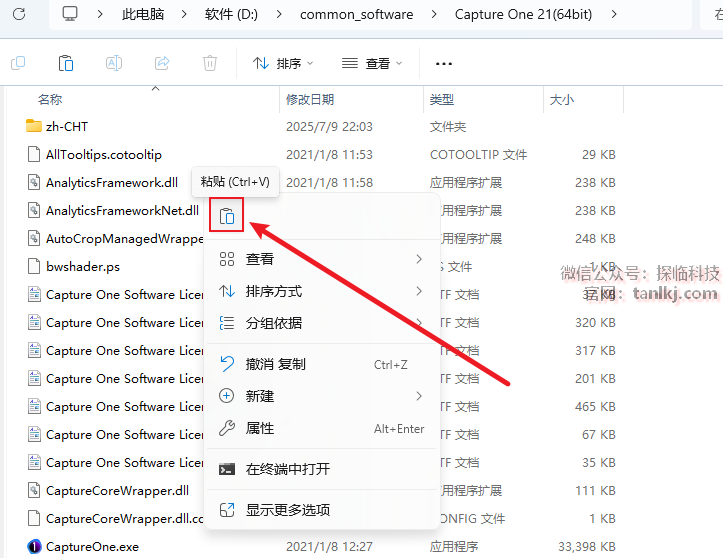723x558 pixels.
Task: Click the paste icon in toolbar
Action: tap(66, 63)
